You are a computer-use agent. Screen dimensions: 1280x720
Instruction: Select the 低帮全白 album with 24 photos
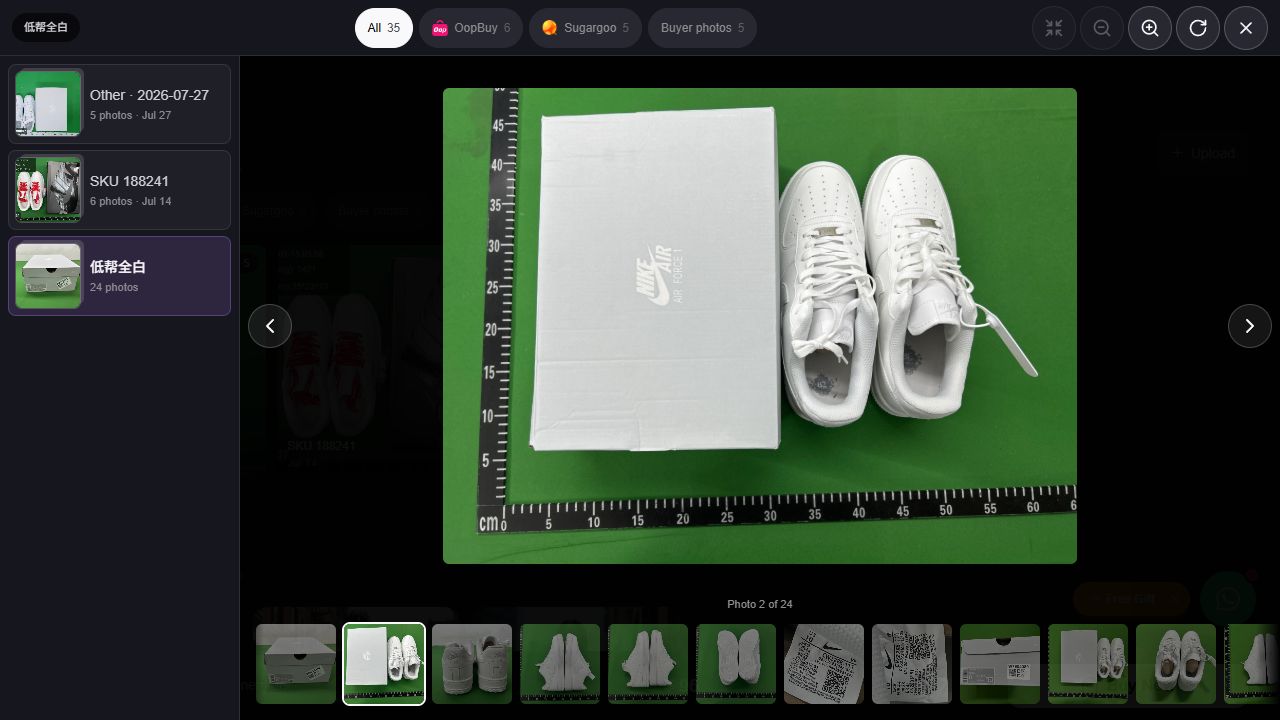(x=120, y=276)
